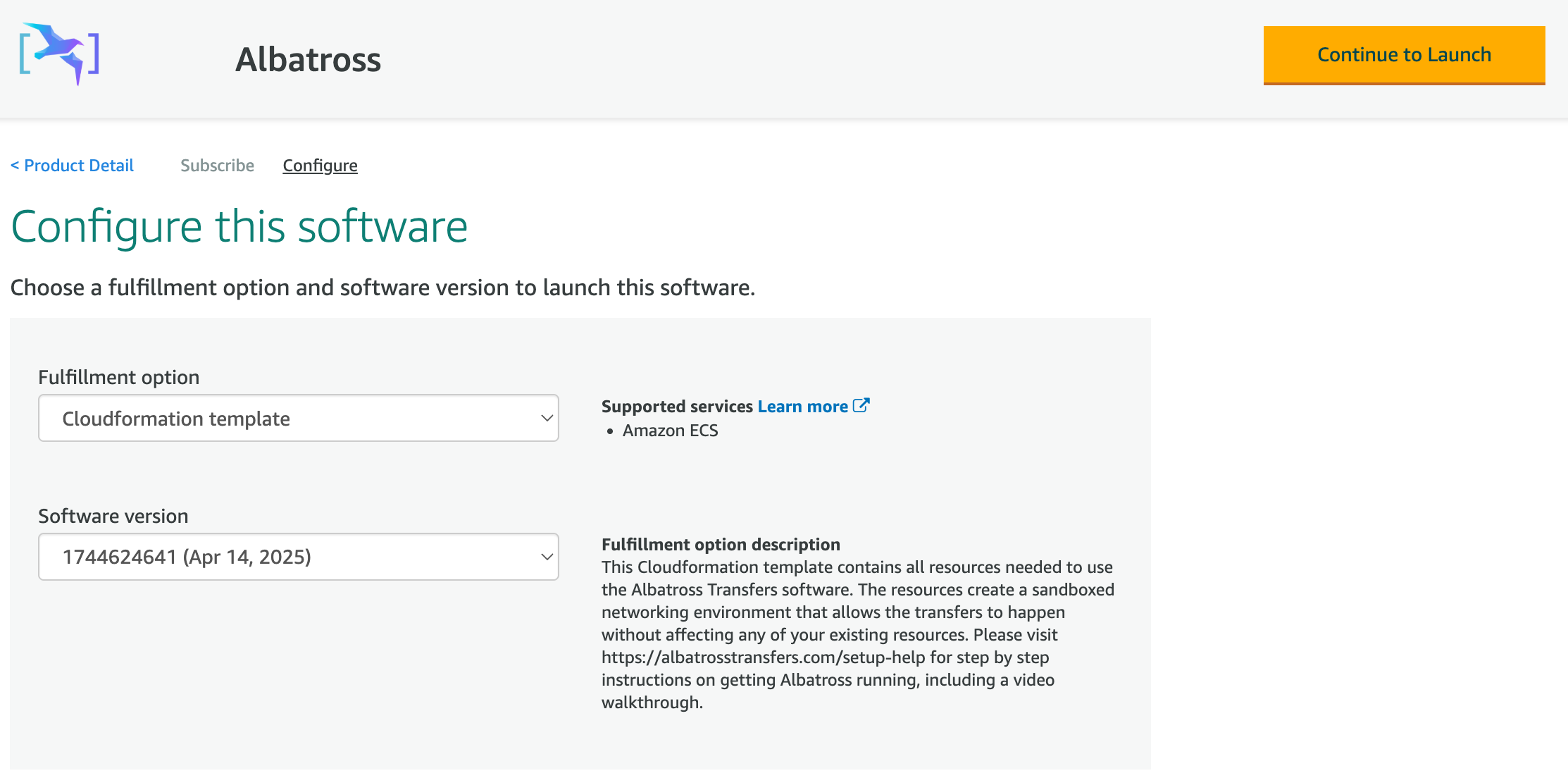Select the Configure step
The height and width of the screenshot is (778, 1568).
click(x=320, y=166)
